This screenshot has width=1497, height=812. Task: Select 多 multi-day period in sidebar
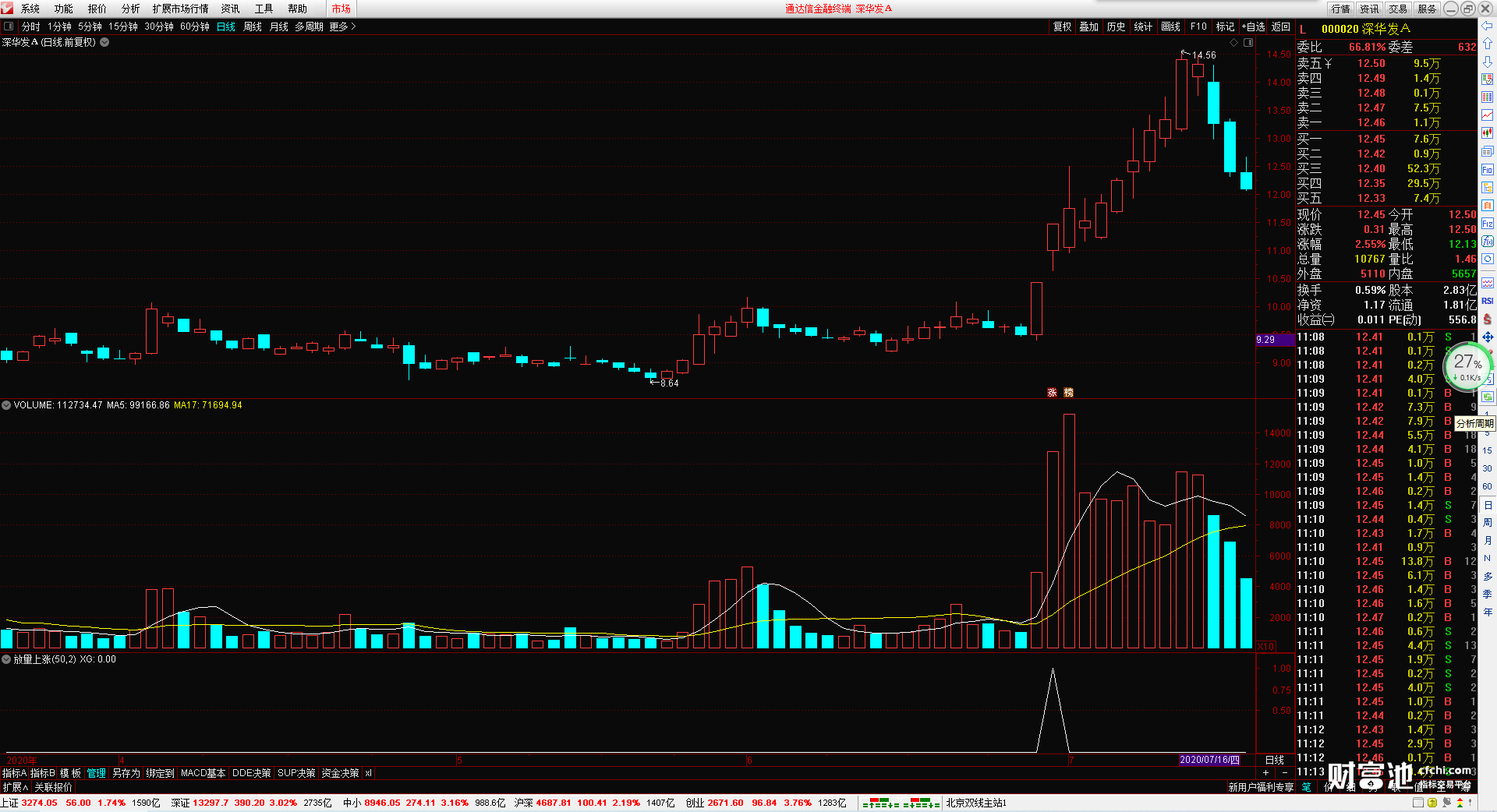1488,577
